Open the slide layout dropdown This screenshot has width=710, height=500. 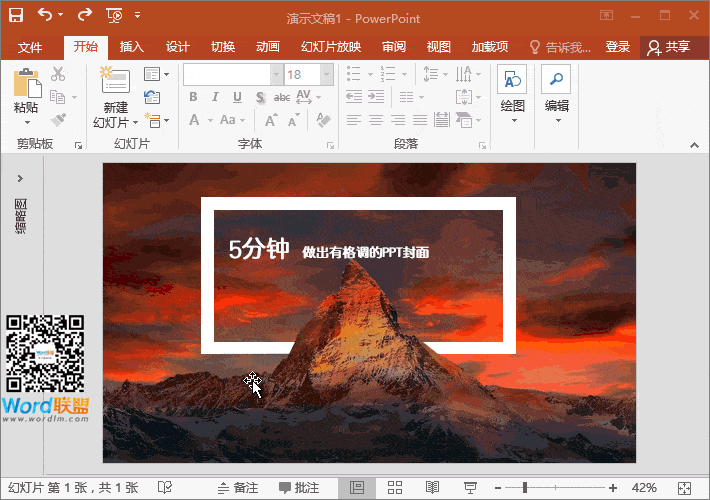(156, 74)
